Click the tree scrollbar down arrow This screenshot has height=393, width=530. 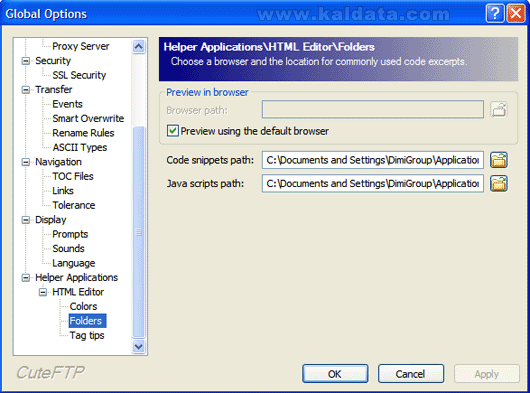[x=139, y=346]
